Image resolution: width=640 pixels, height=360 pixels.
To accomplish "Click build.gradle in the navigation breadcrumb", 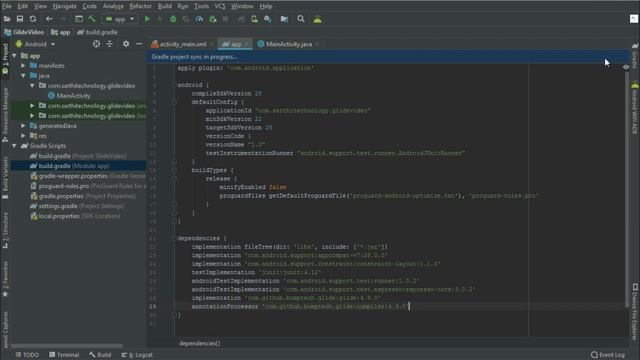I will tap(97, 32).
